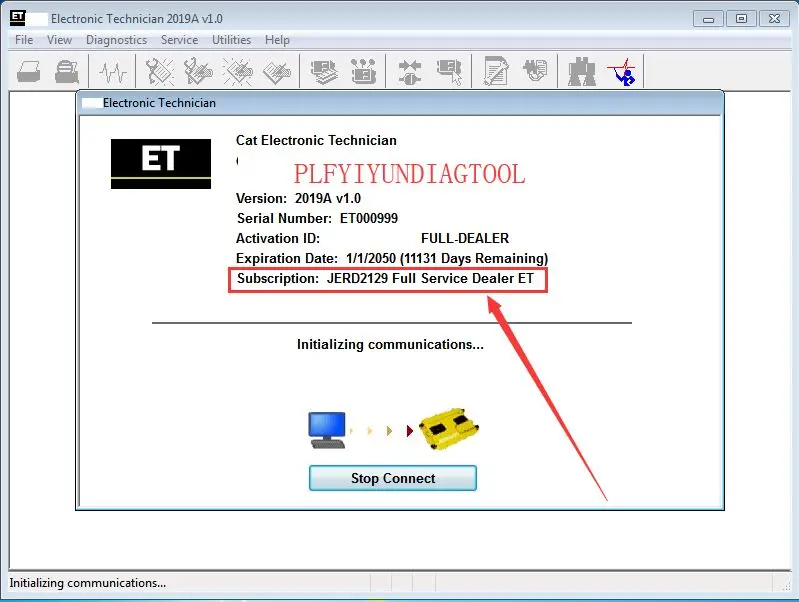The image size is (799, 602).
Task: Click the binoculars search toolbar icon
Action: [x=581, y=71]
